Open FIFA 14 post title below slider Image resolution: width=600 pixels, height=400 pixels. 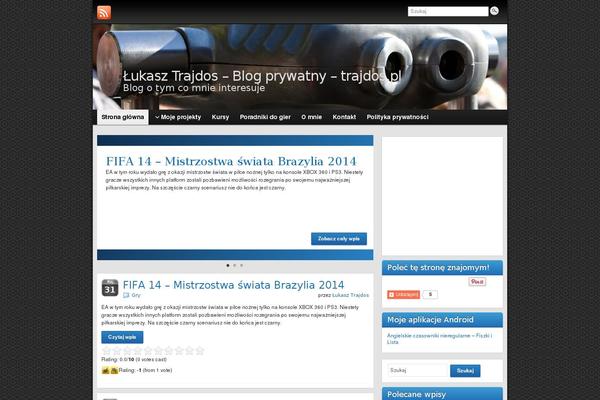(233, 285)
